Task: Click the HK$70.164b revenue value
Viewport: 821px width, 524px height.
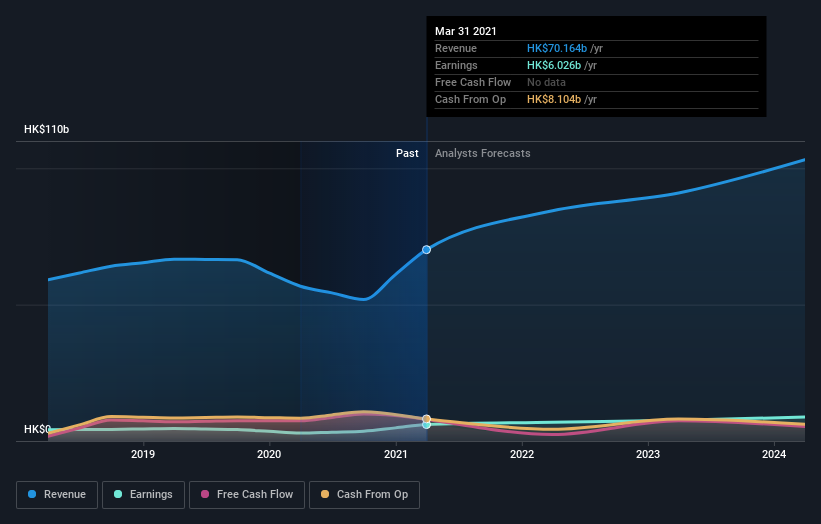Action: tap(557, 48)
